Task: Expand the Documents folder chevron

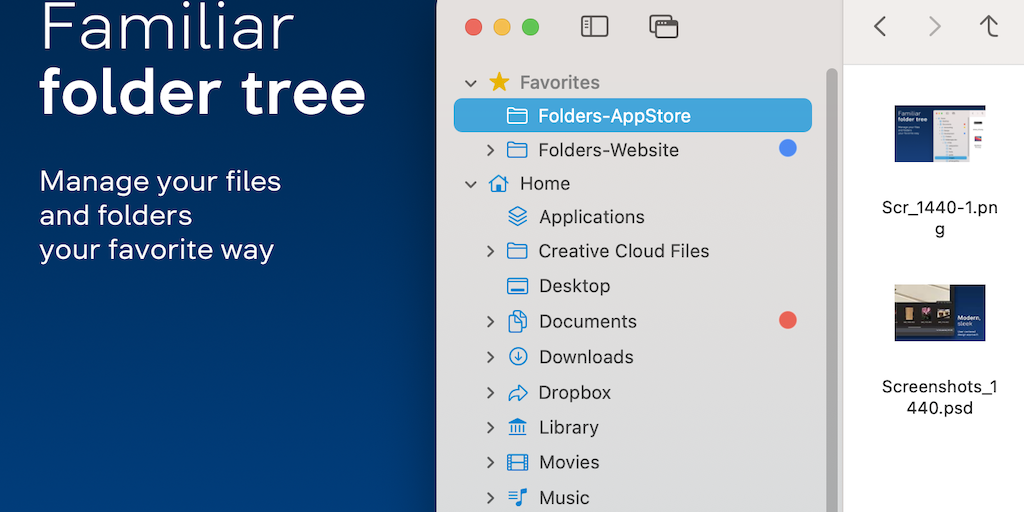Action: coord(490,322)
